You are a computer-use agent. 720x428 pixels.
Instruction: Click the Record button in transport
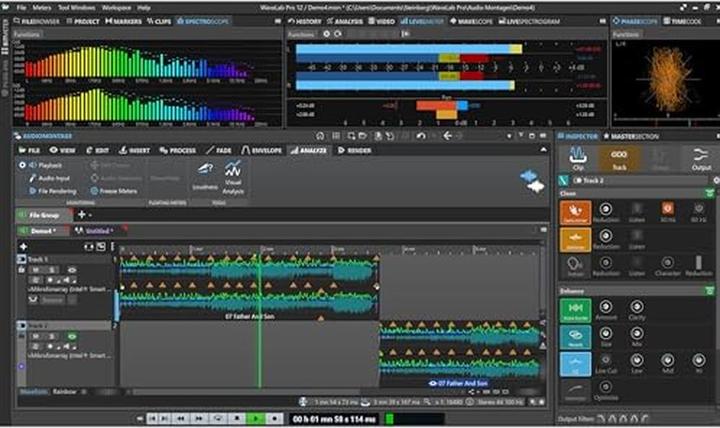(274, 418)
